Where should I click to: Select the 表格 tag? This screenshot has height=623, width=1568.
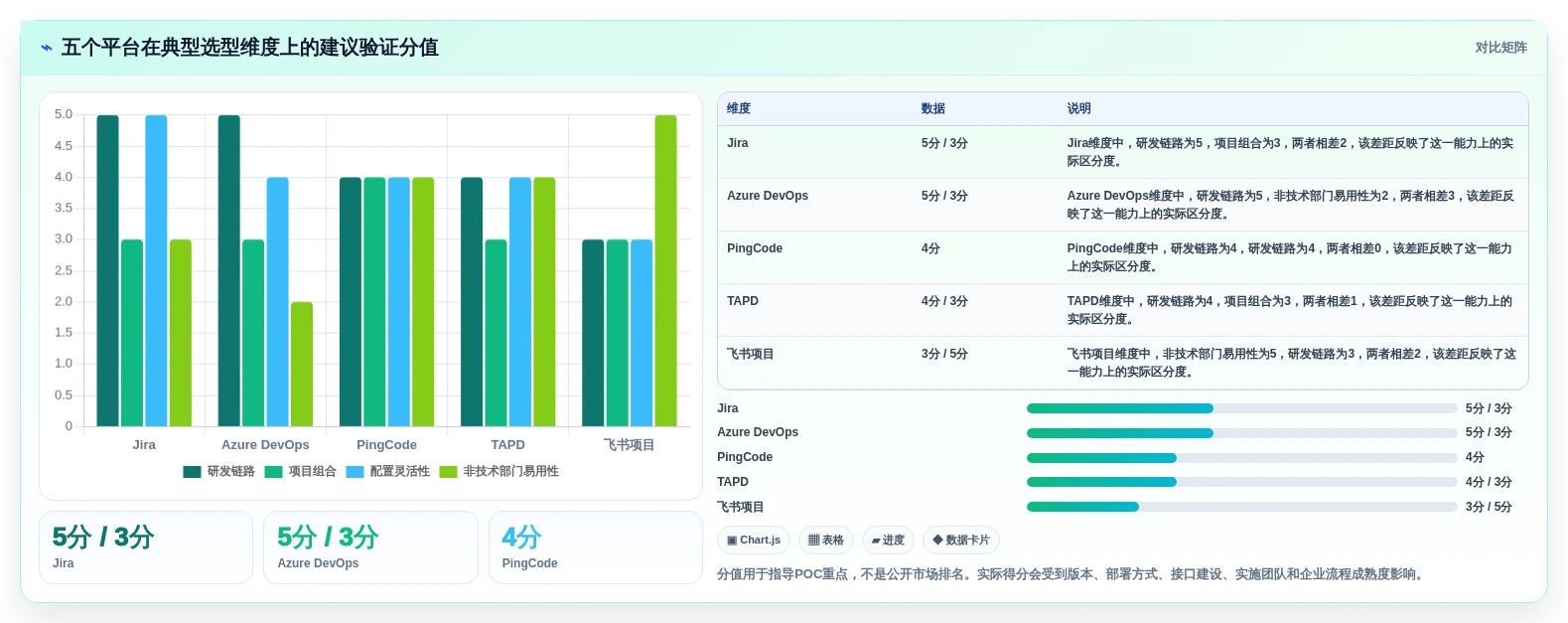point(826,540)
